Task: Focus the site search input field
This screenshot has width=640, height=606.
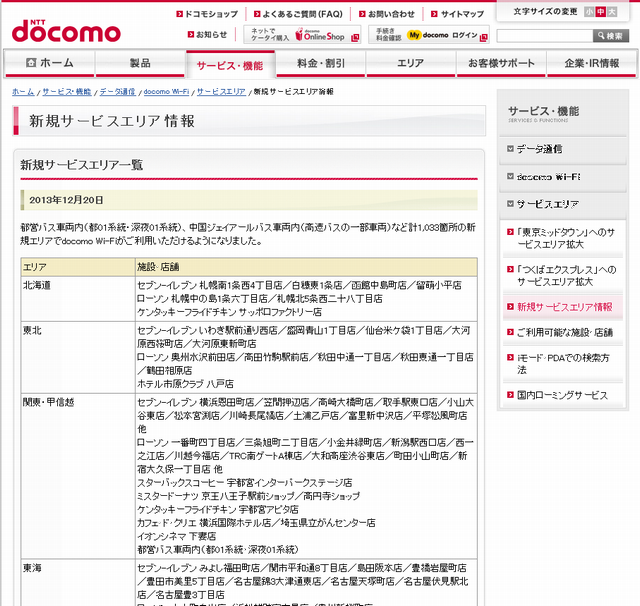Action: coord(545,36)
